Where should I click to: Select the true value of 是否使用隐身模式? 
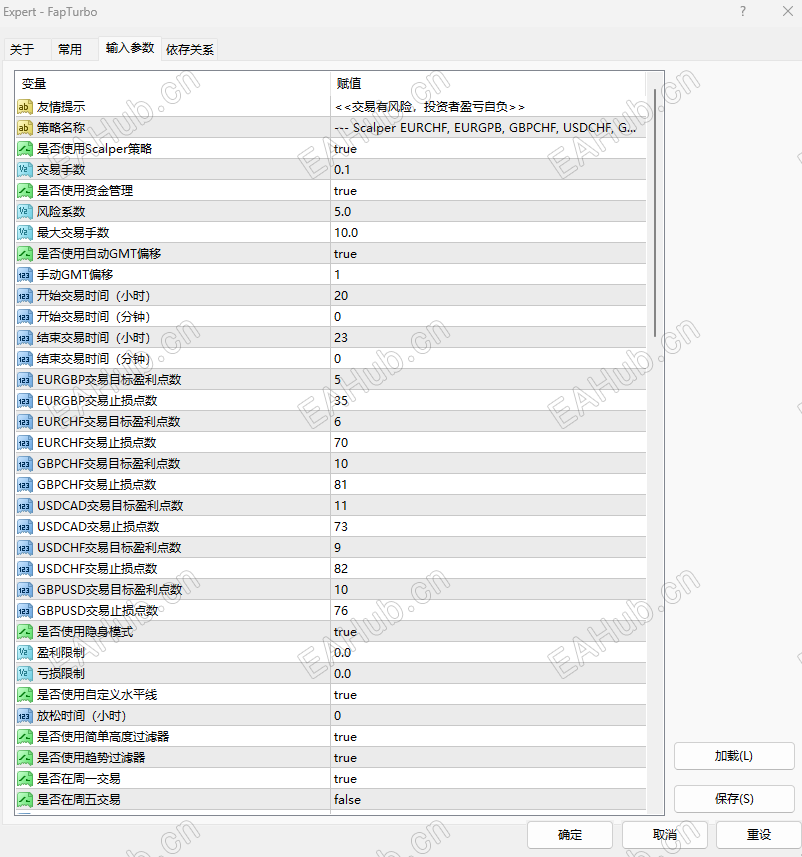[345, 632]
